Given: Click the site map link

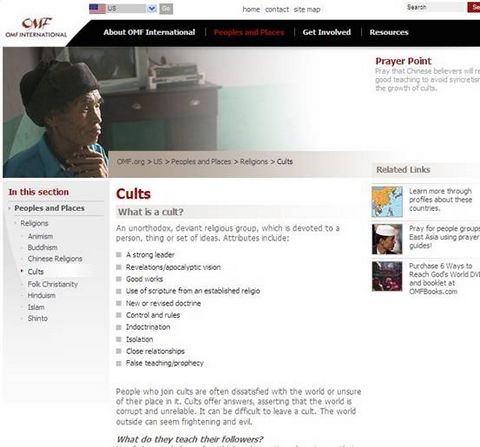Looking at the screenshot, I should click(307, 10).
